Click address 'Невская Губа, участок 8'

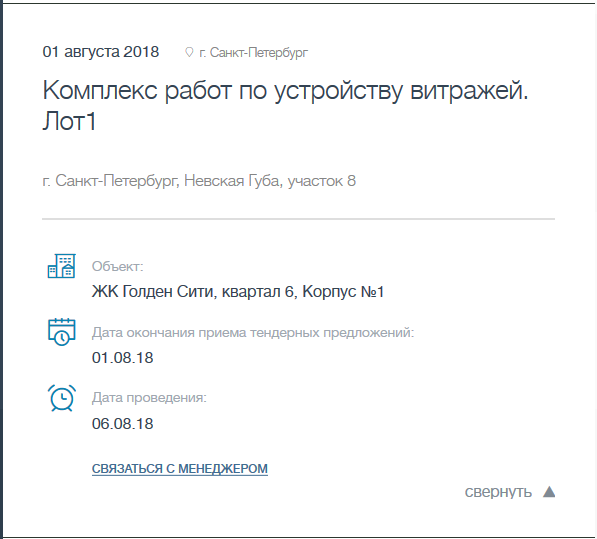270,181
